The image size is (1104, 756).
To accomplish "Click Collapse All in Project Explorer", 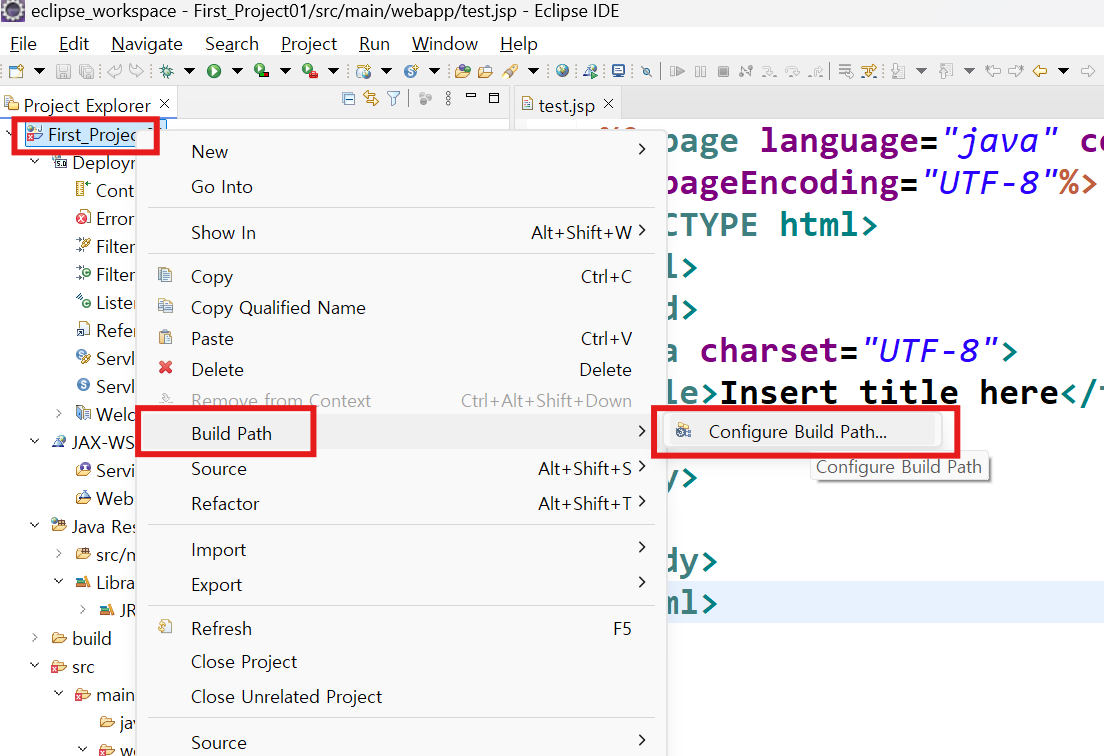I will coord(348,99).
